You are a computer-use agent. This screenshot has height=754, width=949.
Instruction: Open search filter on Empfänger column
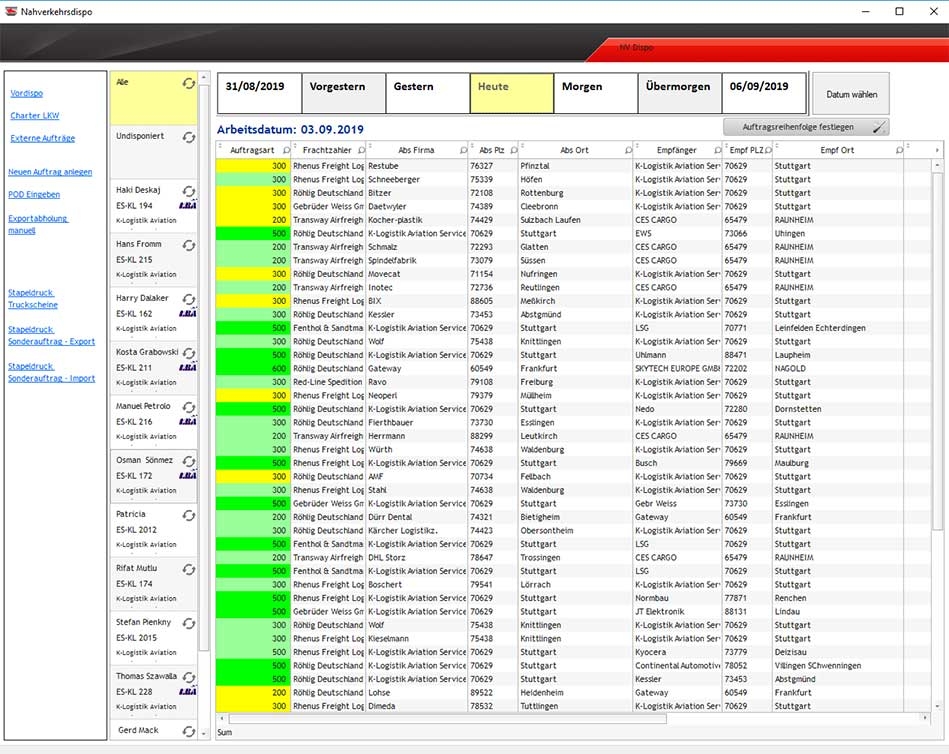coord(718,150)
